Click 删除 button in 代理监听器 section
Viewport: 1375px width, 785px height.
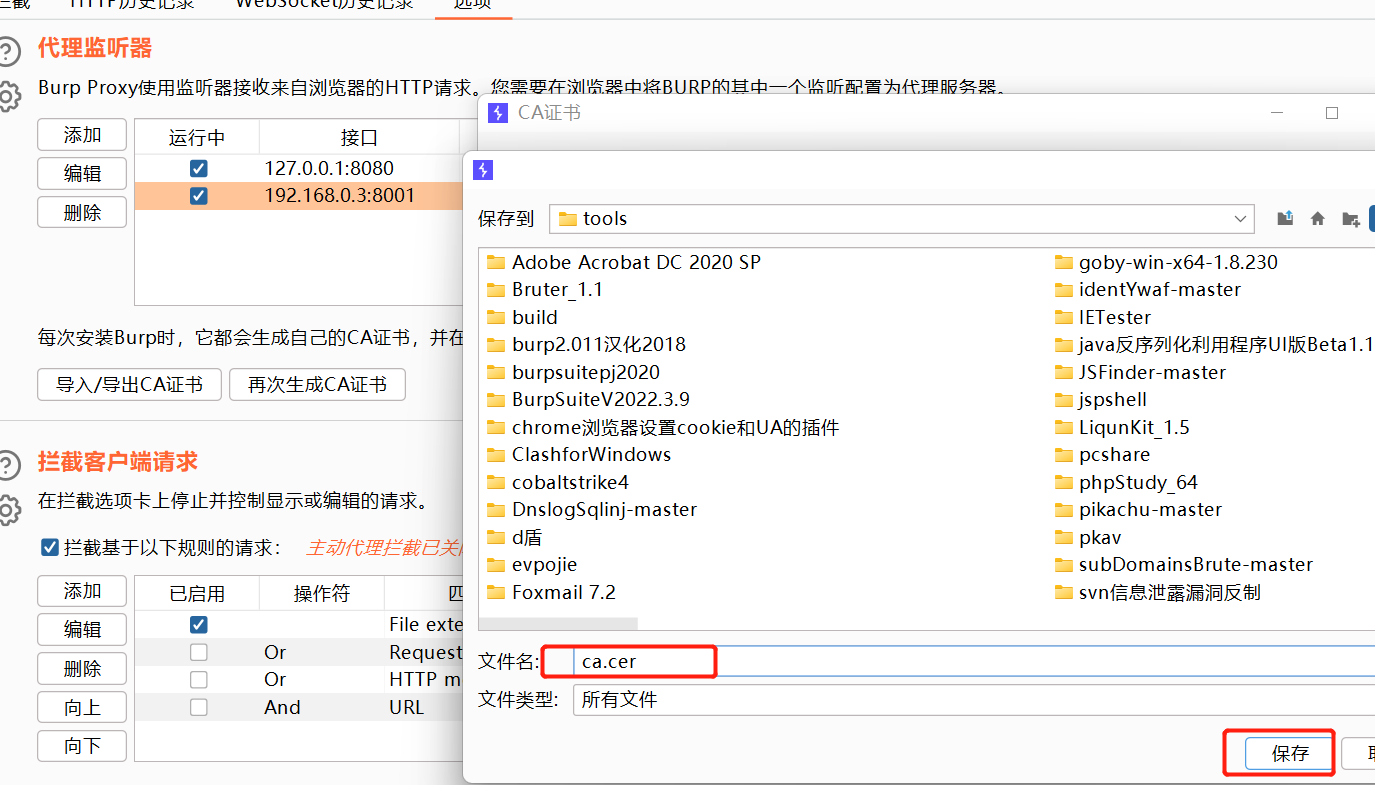coord(82,212)
